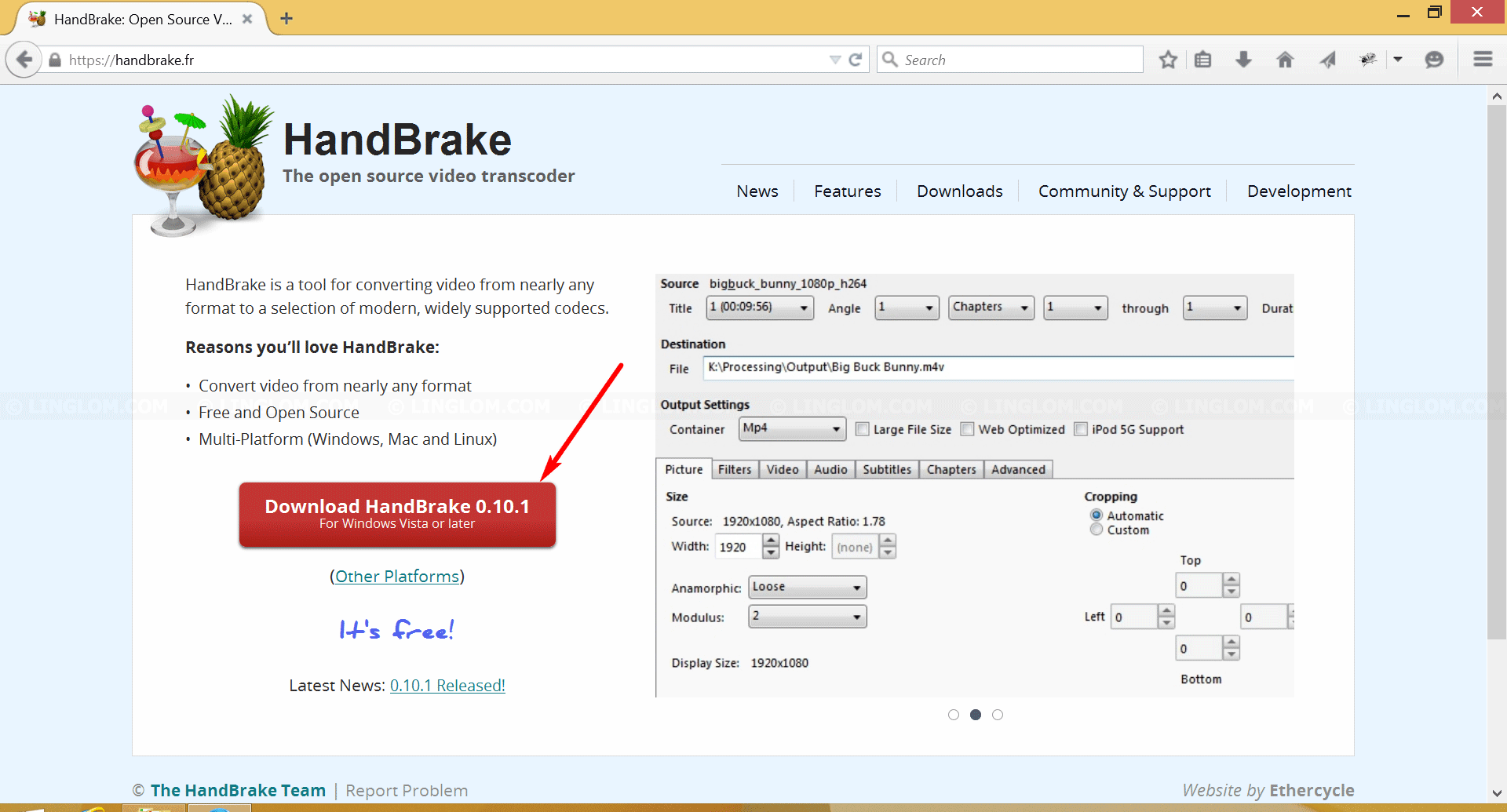
Task: Toggle the Large File Size checkbox
Action: (x=863, y=429)
